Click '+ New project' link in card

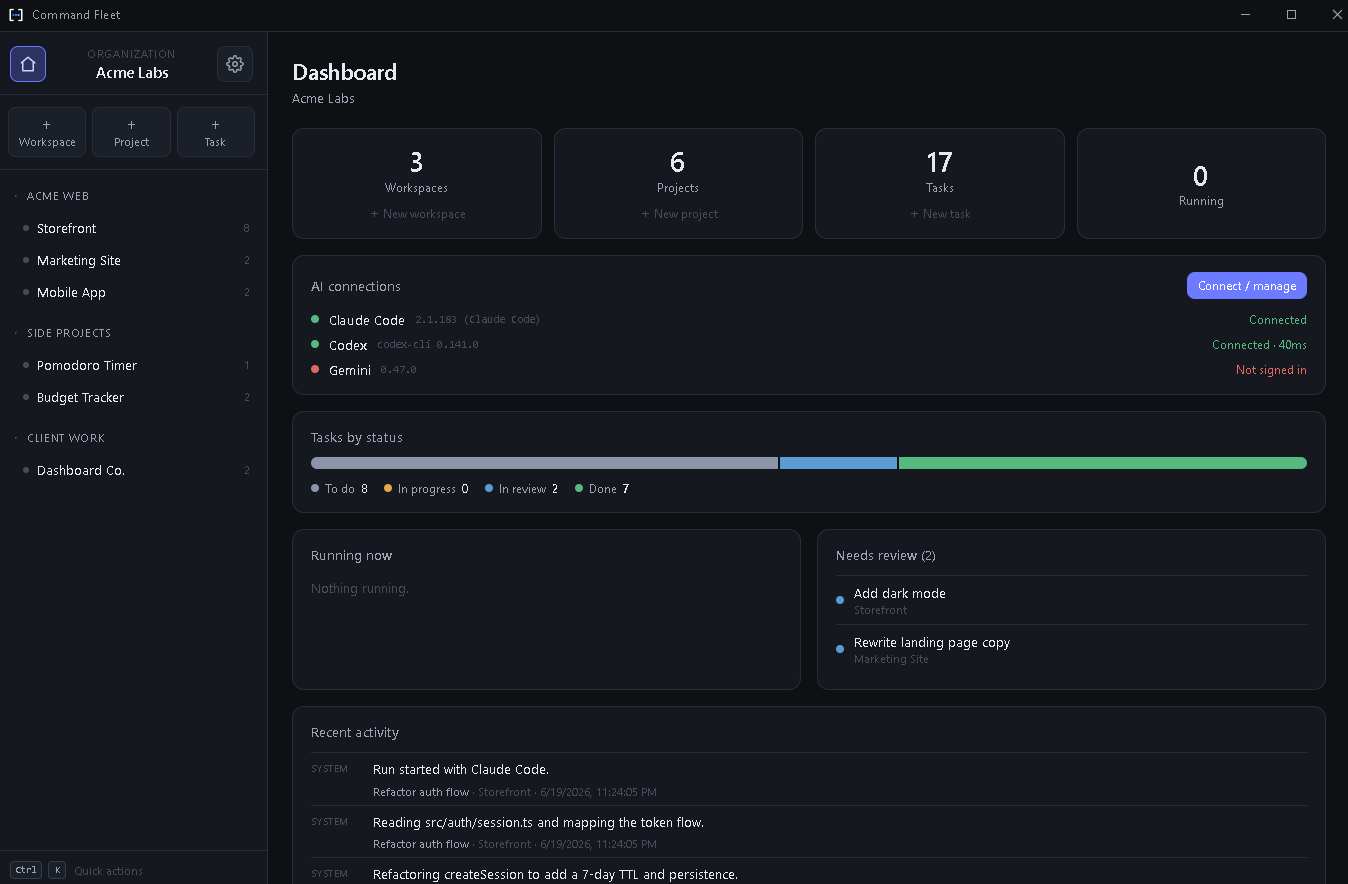pyautogui.click(x=679, y=214)
